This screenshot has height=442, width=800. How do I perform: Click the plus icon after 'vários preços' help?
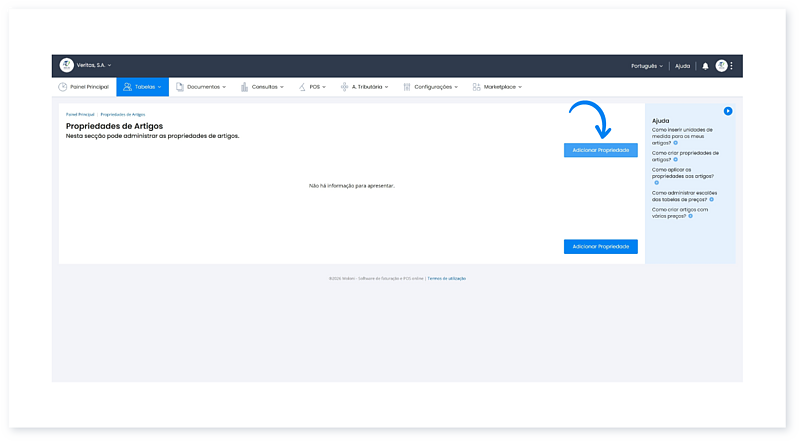pyautogui.click(x=690, y=215)
